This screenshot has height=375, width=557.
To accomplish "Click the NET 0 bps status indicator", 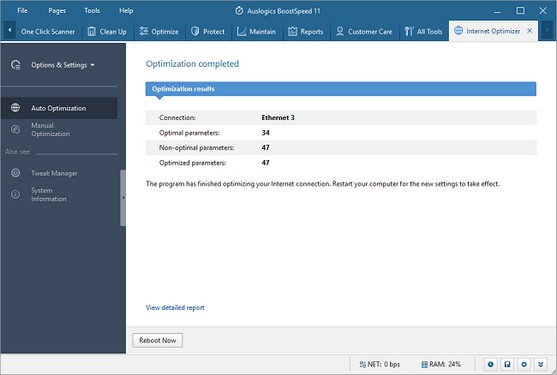I will (379, 364).
